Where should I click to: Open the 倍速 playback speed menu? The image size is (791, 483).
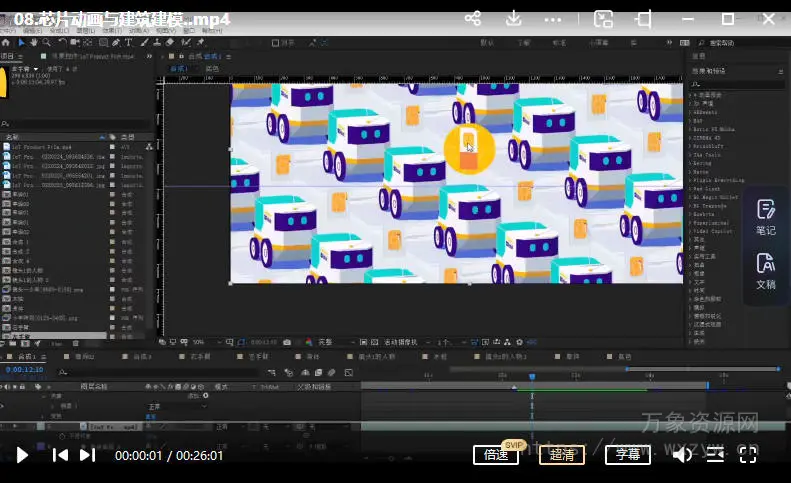[x=496, y=455]
